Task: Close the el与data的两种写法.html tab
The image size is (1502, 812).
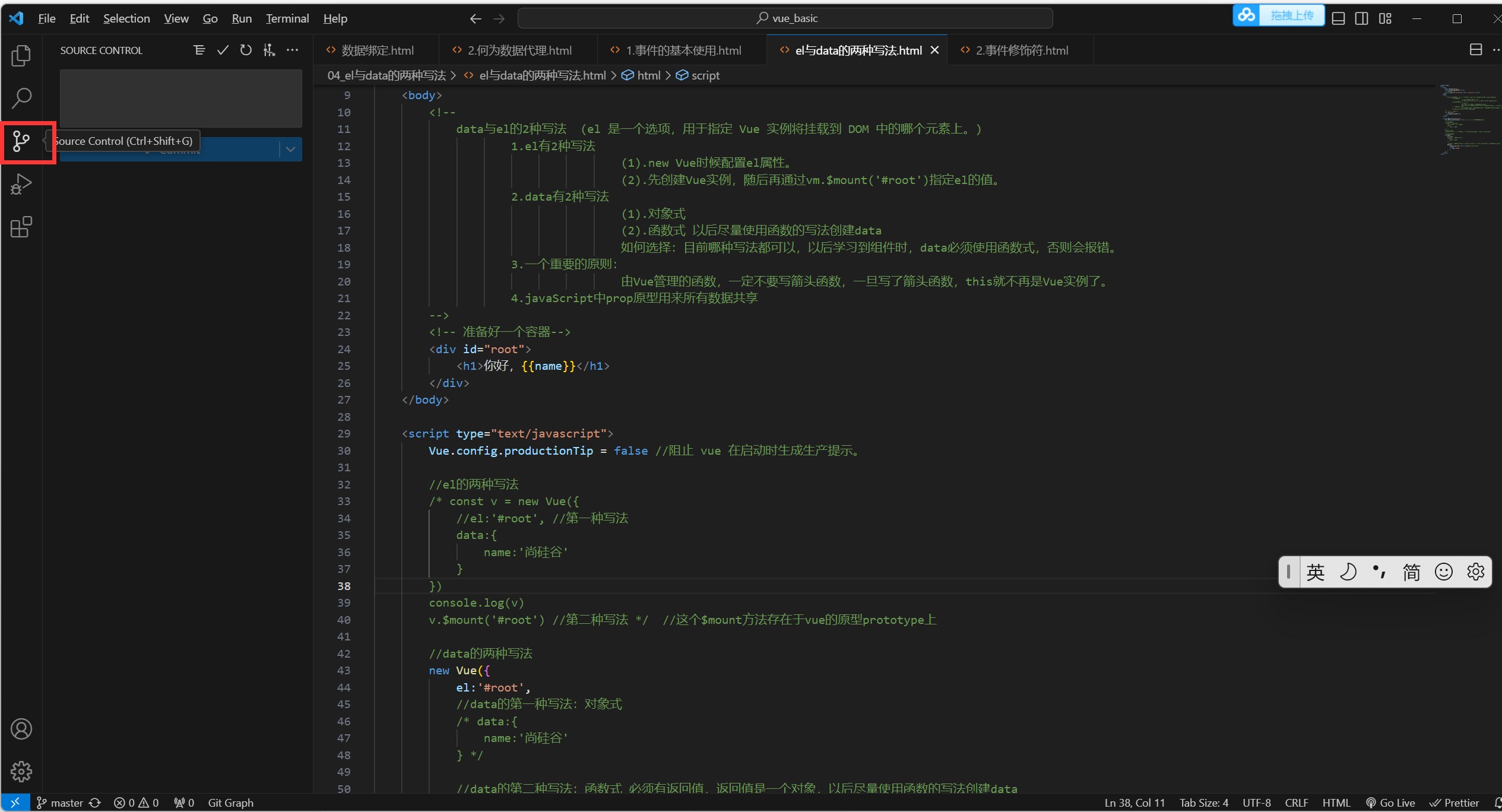Action: (935, 50)
